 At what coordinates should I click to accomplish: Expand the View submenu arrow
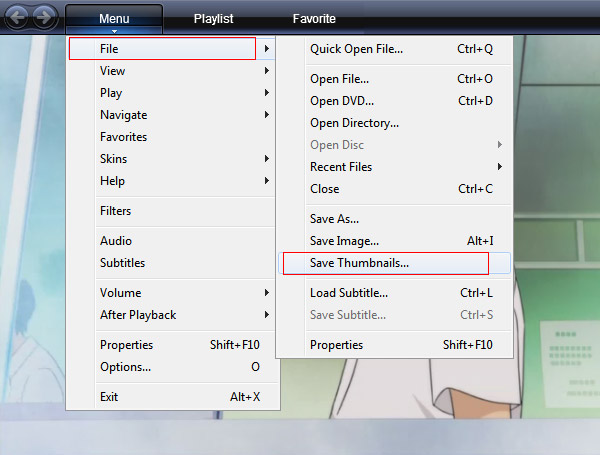point(267,70)
